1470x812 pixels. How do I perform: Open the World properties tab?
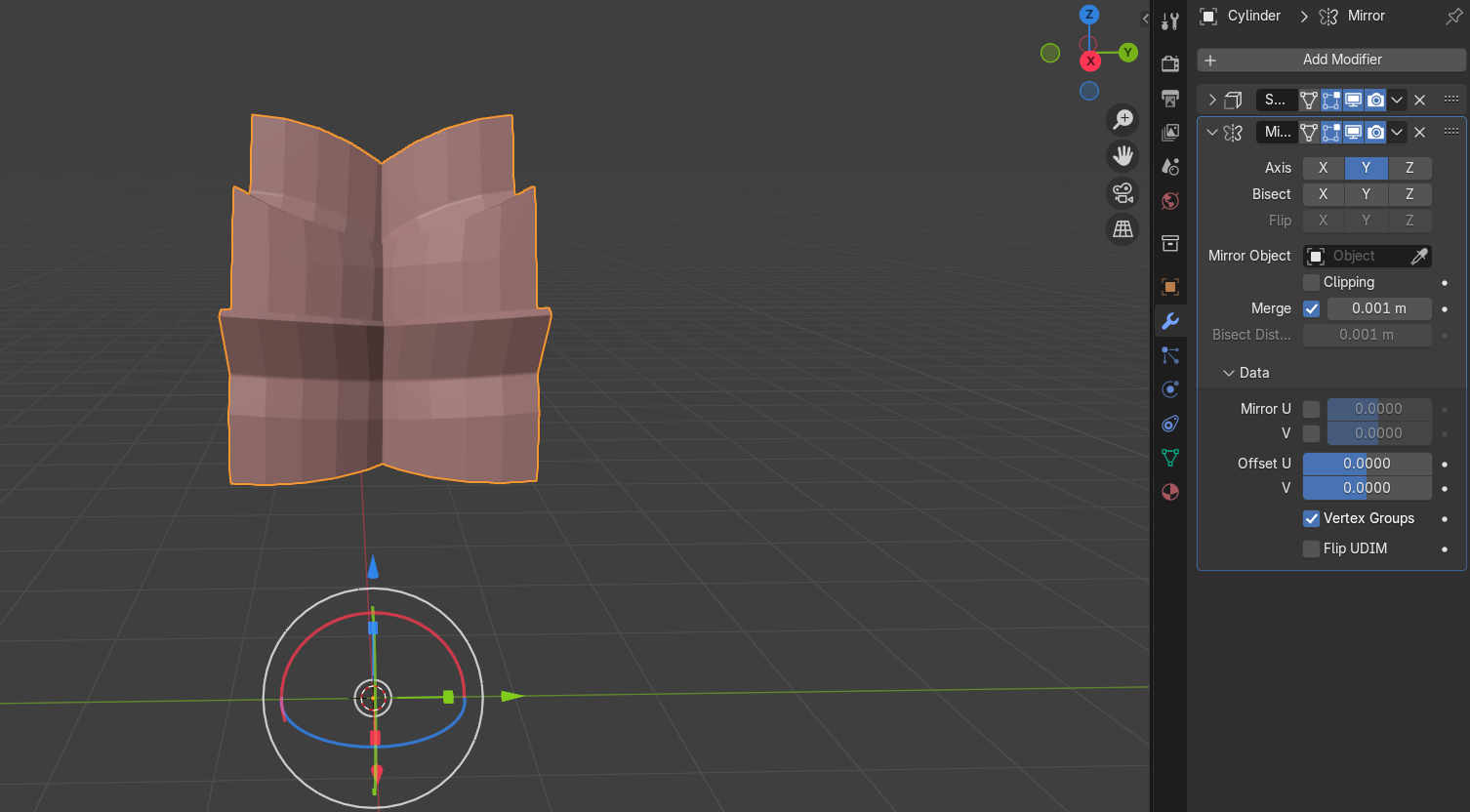[x=1169, y=200]
